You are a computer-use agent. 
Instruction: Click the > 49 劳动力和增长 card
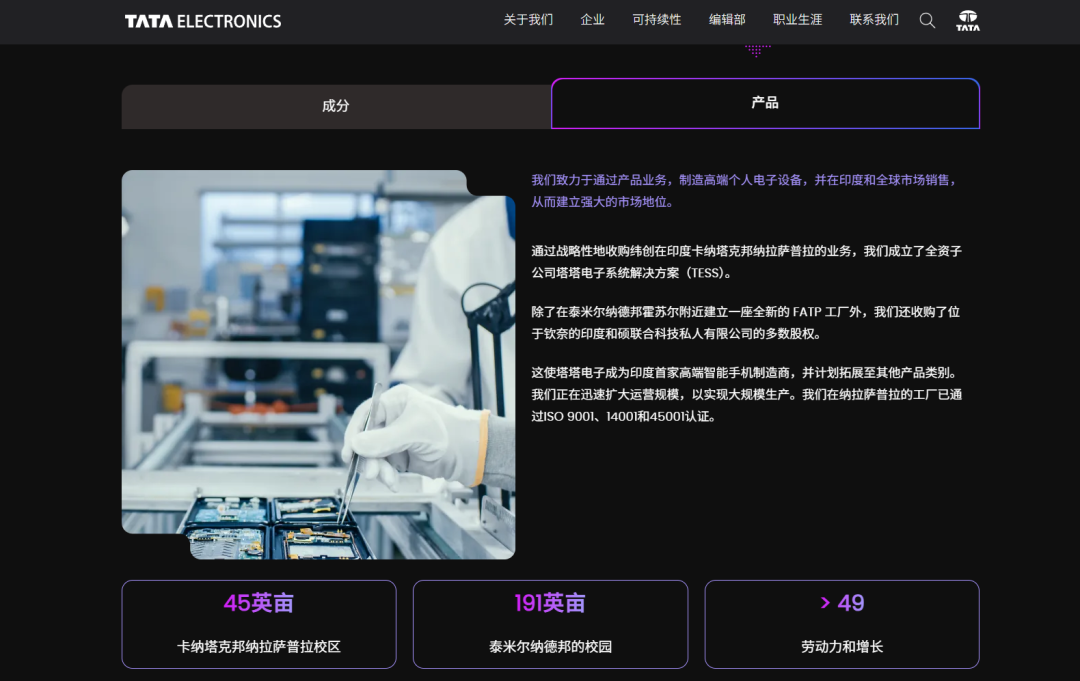[842, 624]
